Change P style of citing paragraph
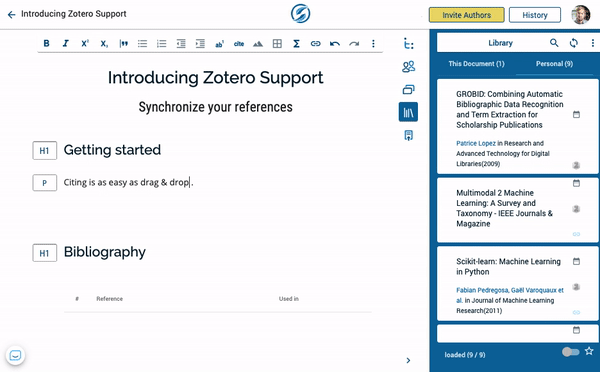Viewport: 600px width, 372px height. tap(44, 183)
